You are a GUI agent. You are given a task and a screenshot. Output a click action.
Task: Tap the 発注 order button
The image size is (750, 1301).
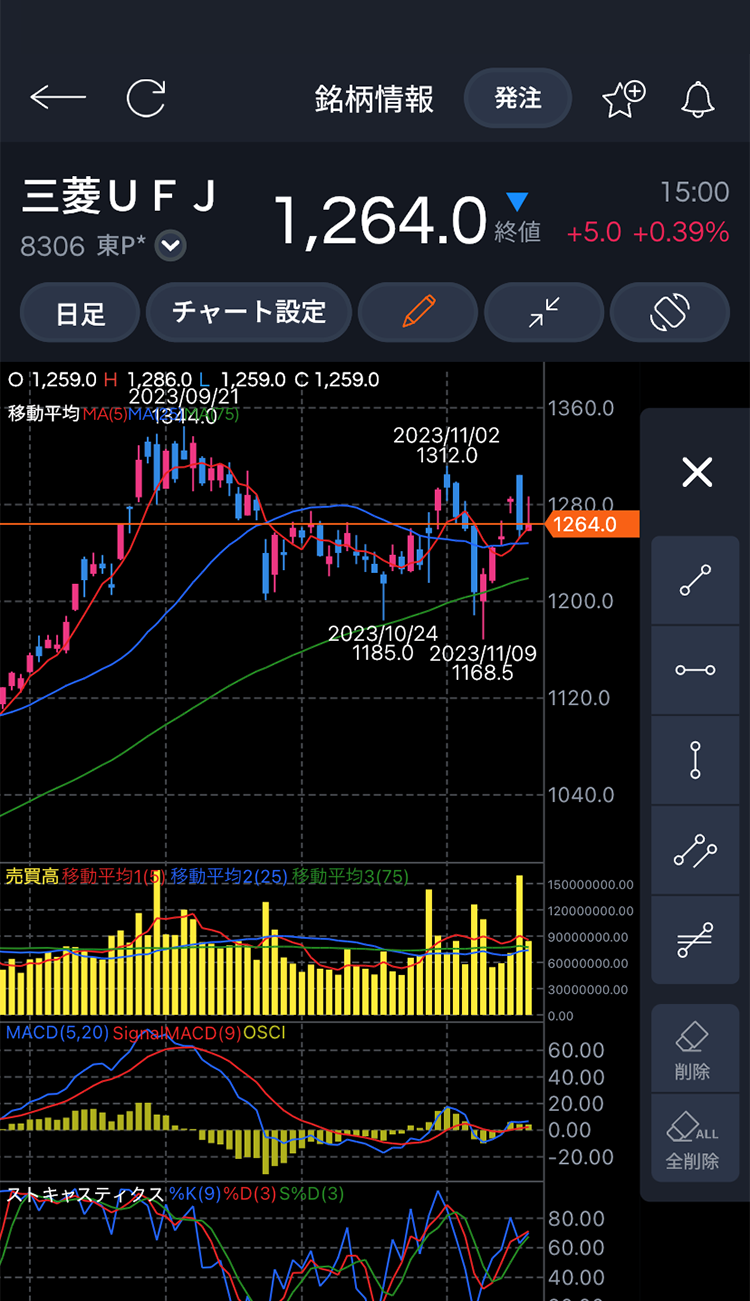(518, 98)
